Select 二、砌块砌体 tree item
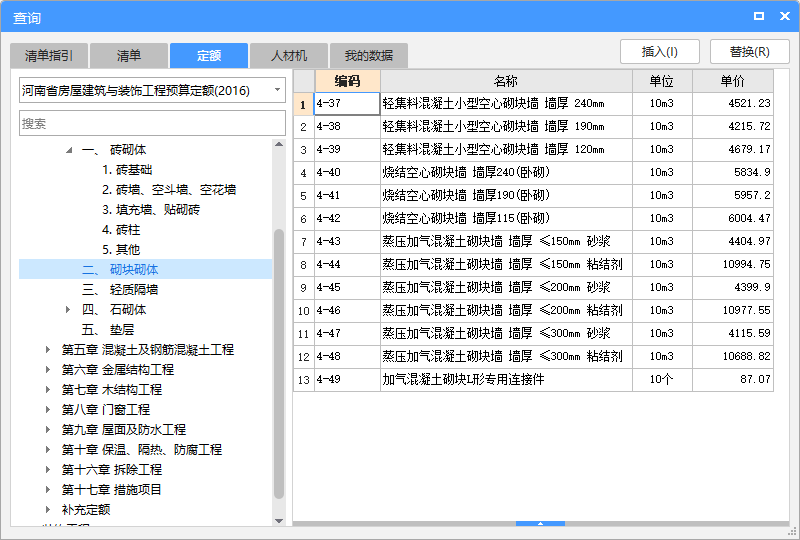 click(145, 269)
